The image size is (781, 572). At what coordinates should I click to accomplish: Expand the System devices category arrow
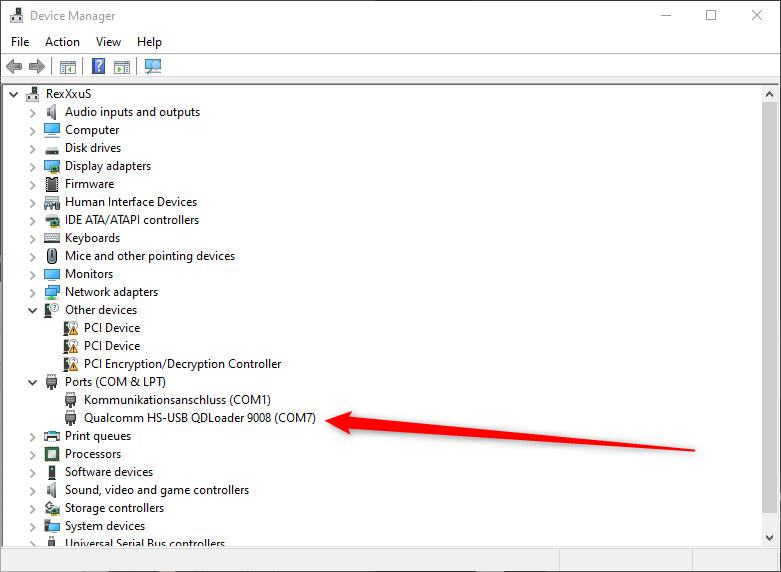tap(33, 527)
